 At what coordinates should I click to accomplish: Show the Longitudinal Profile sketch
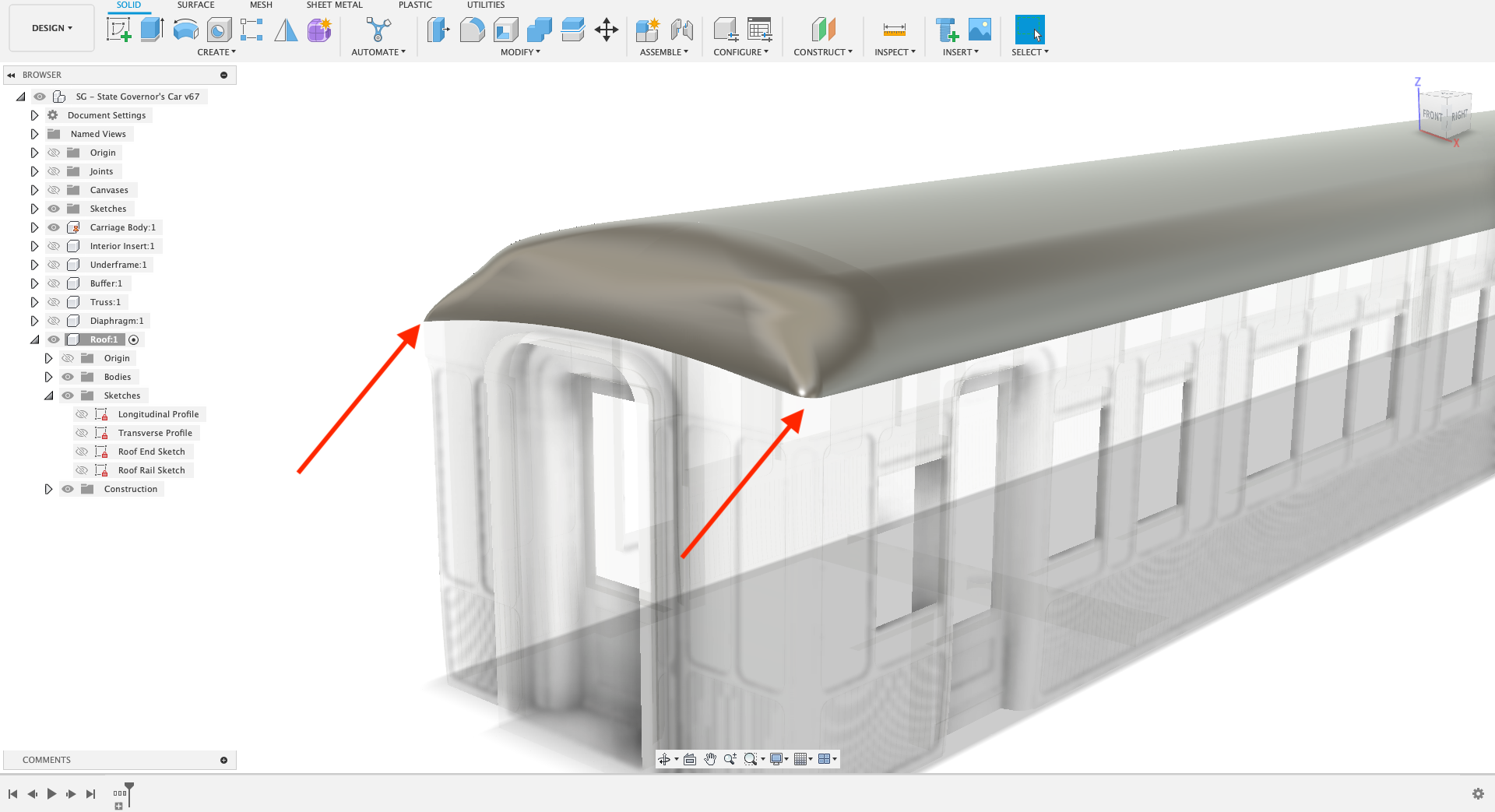83,413
